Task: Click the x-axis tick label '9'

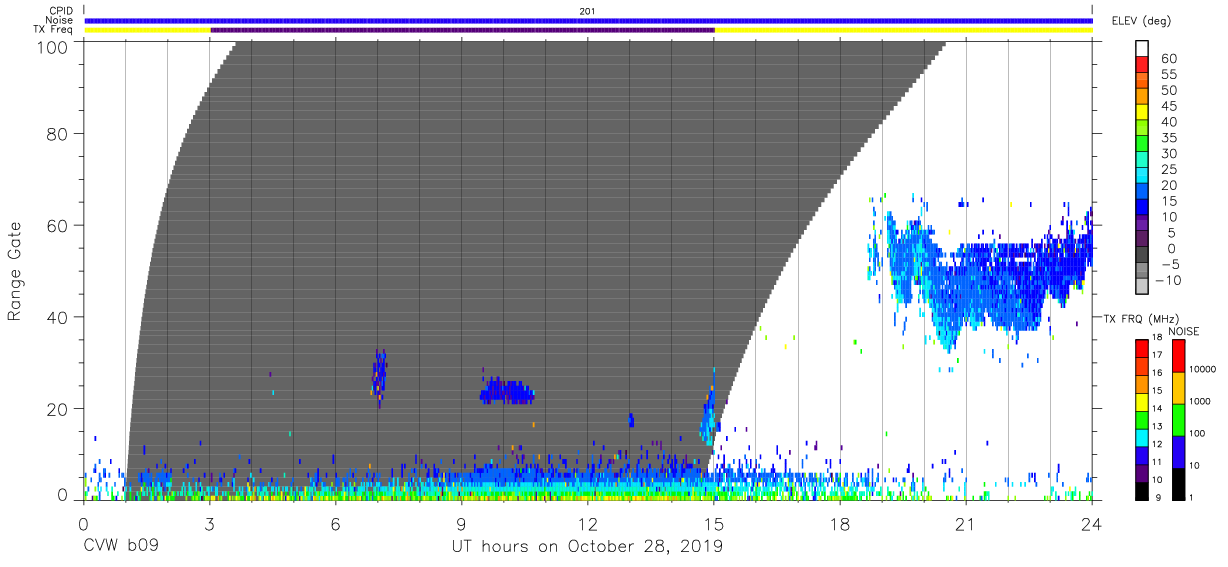Action: pos(462,523)
